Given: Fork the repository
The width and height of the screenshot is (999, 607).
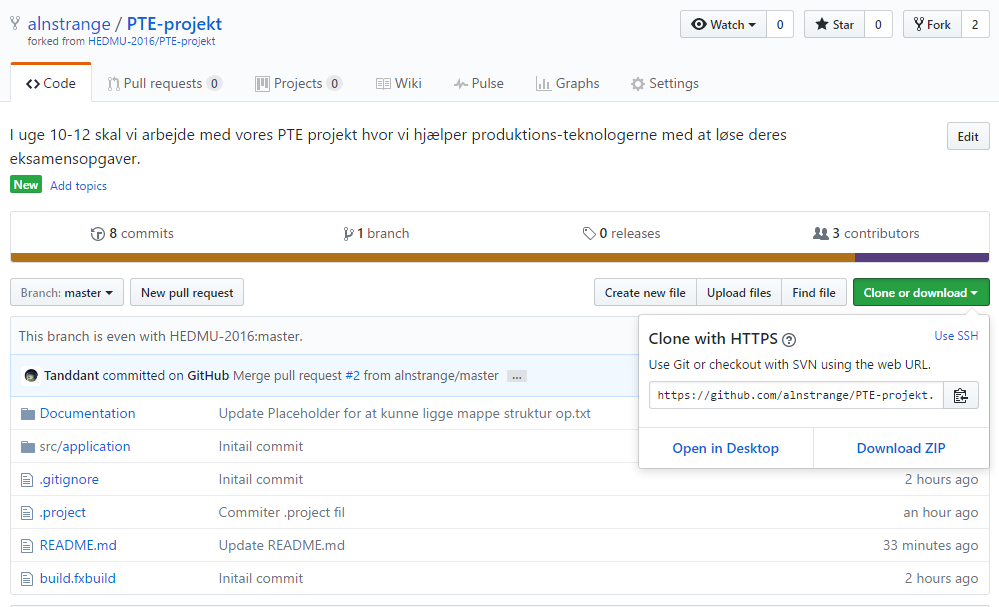Looking at the screenshot, I should point(931,24).
